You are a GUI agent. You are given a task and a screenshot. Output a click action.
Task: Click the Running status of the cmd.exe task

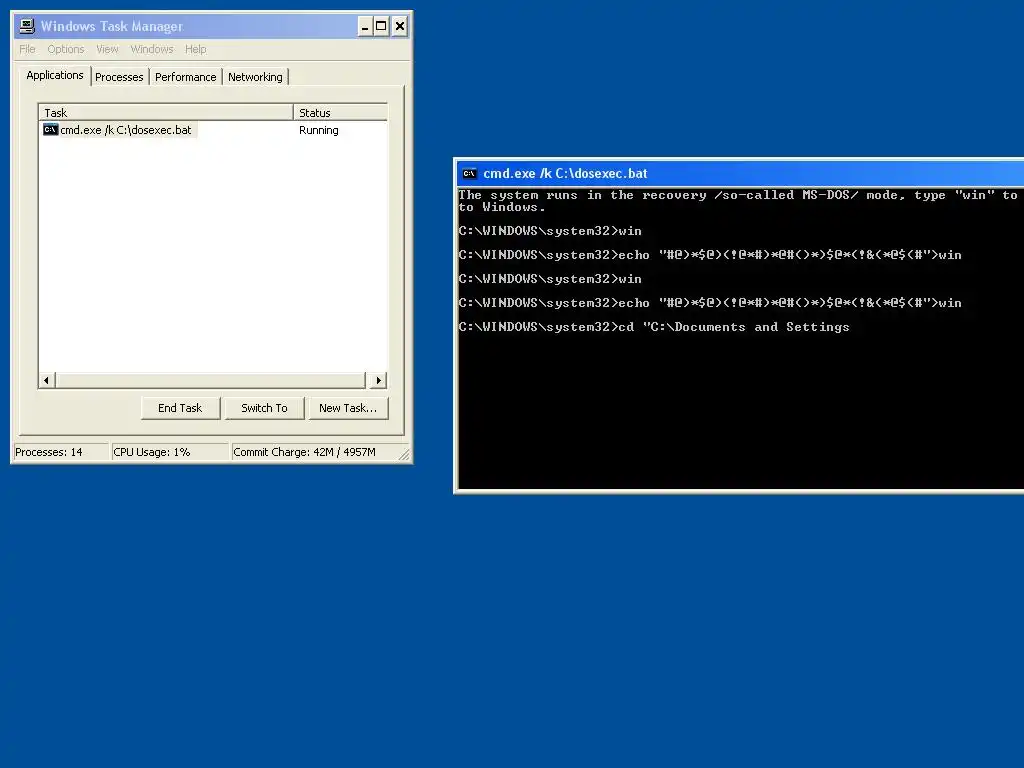tap(319, 130)
